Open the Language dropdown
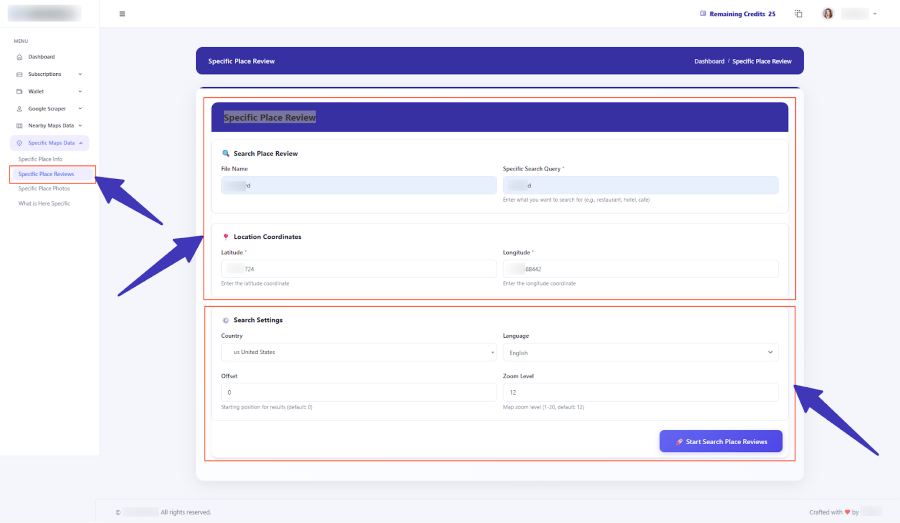 [641, 352]
